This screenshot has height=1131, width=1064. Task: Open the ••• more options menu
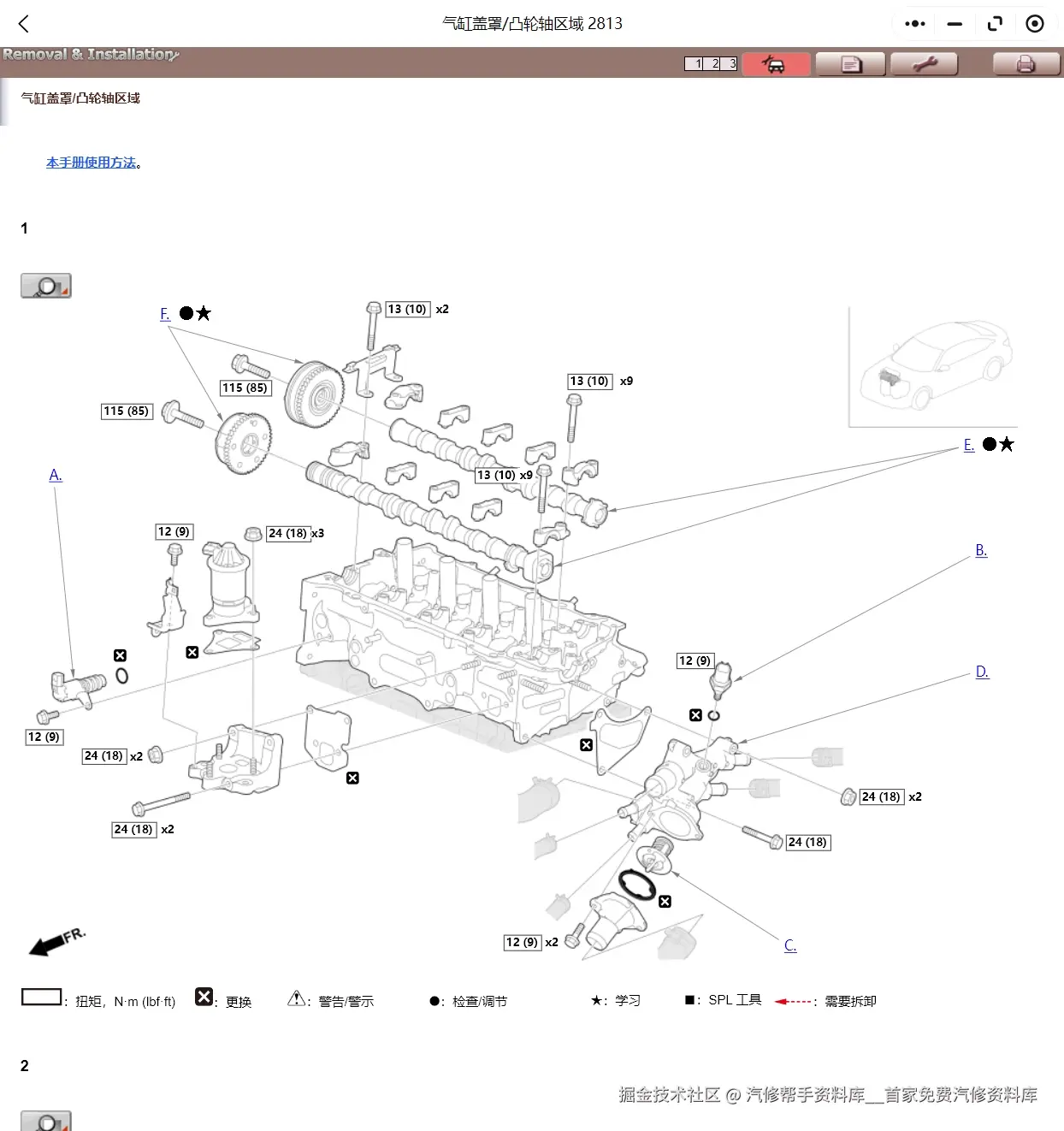click(913, 23)
